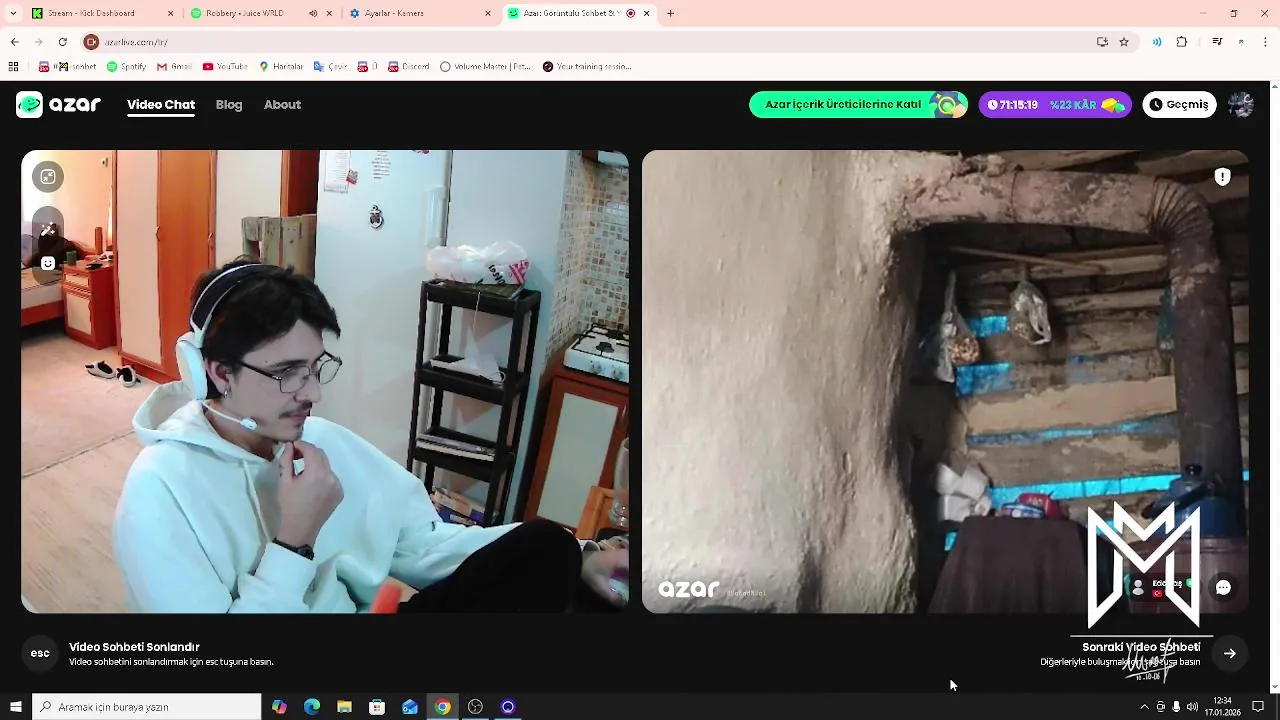
Task: Select the Video Chat nav item
Action: coord(161,104)
